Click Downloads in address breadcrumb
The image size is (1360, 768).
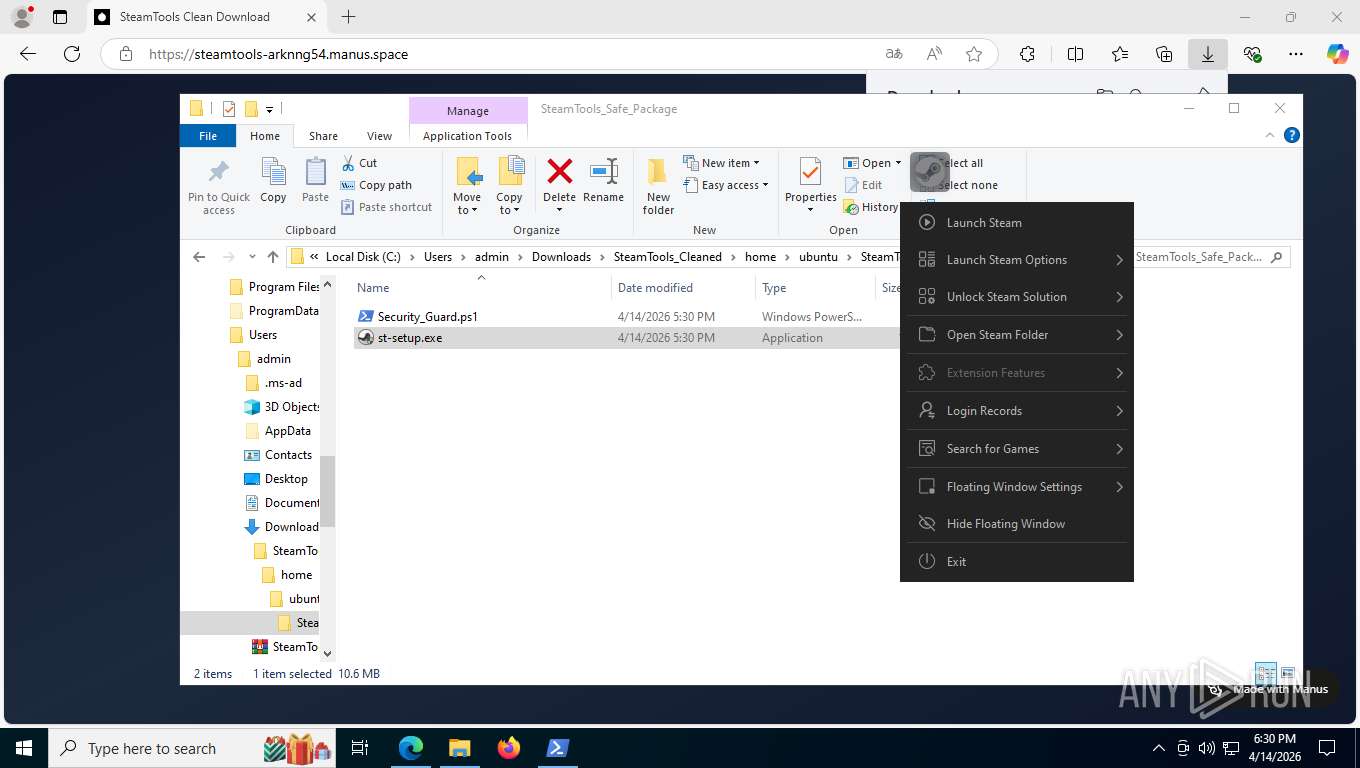click(561, 257)
